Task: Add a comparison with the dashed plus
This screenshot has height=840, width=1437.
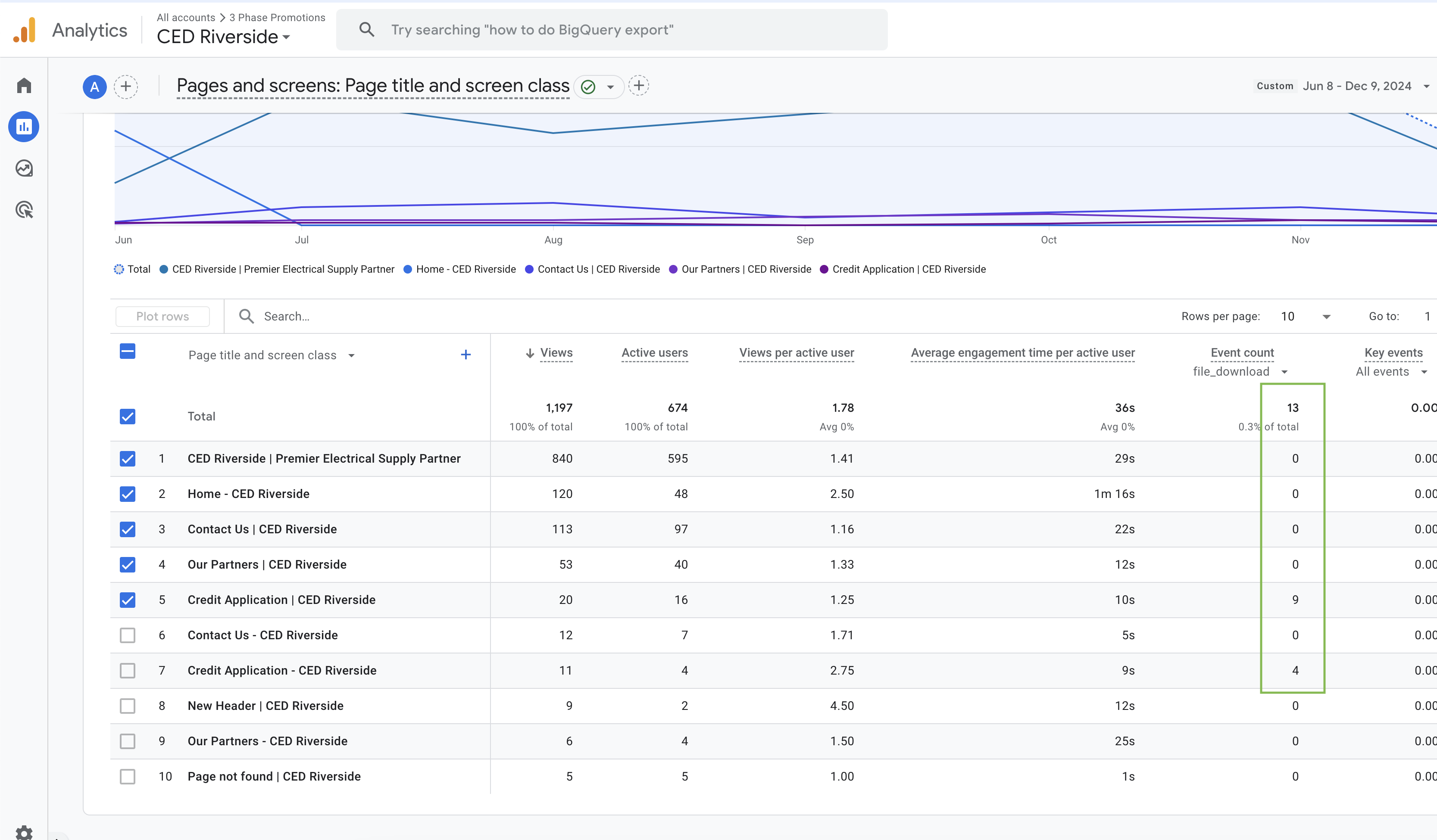Action: pyautogui.click(x=126, y=87)
